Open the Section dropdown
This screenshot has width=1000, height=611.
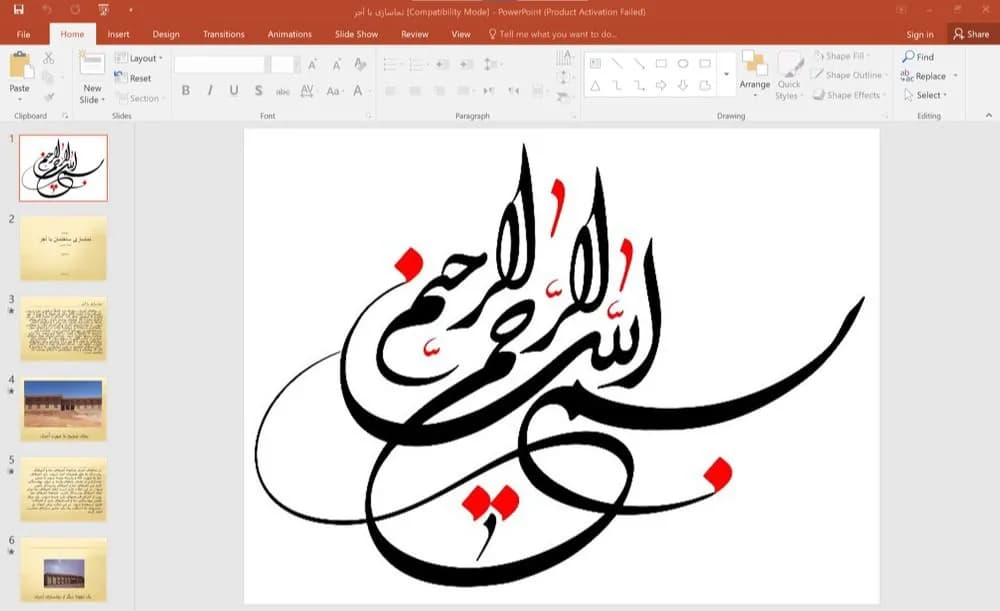140,98
